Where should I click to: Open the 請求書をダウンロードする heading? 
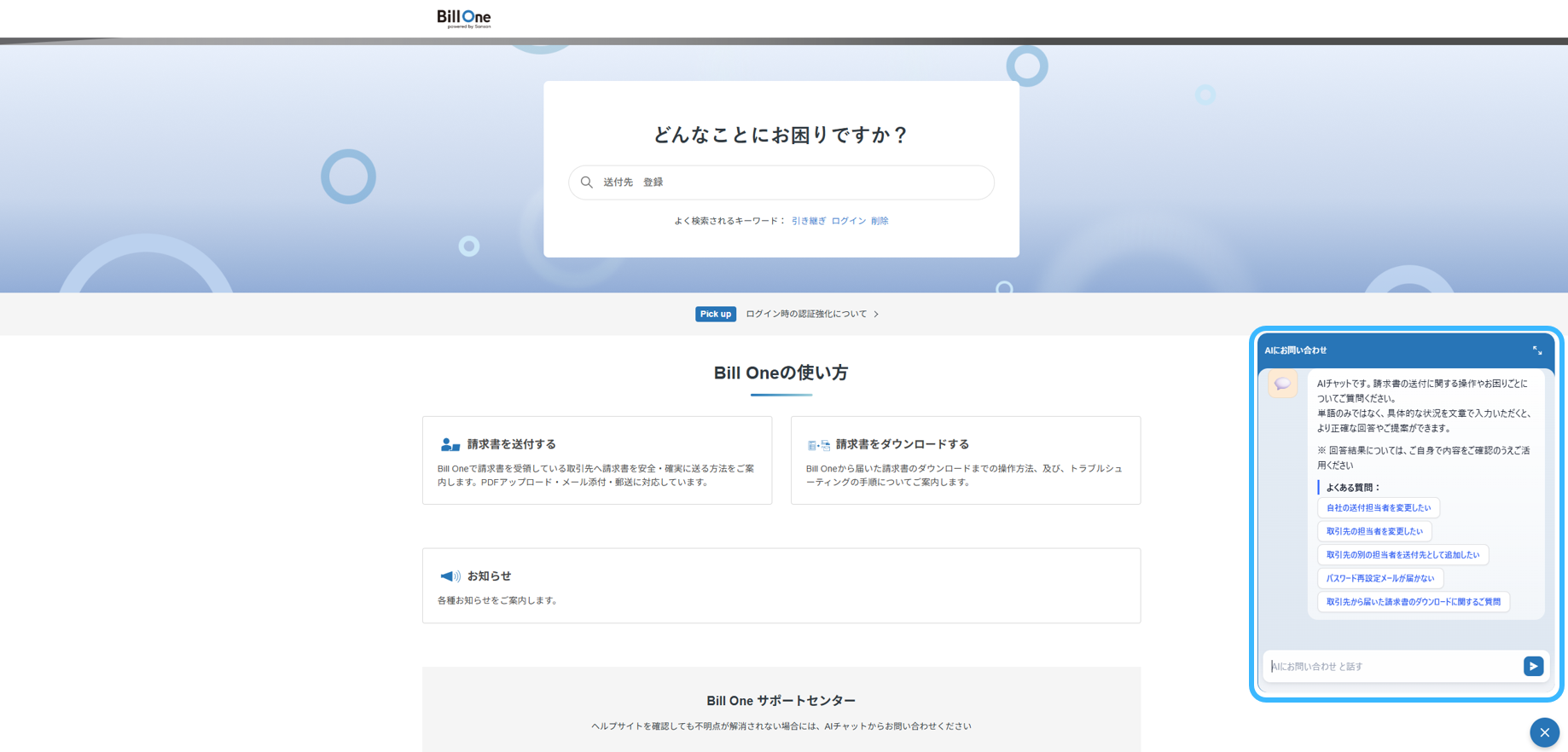tap(903, 444)
